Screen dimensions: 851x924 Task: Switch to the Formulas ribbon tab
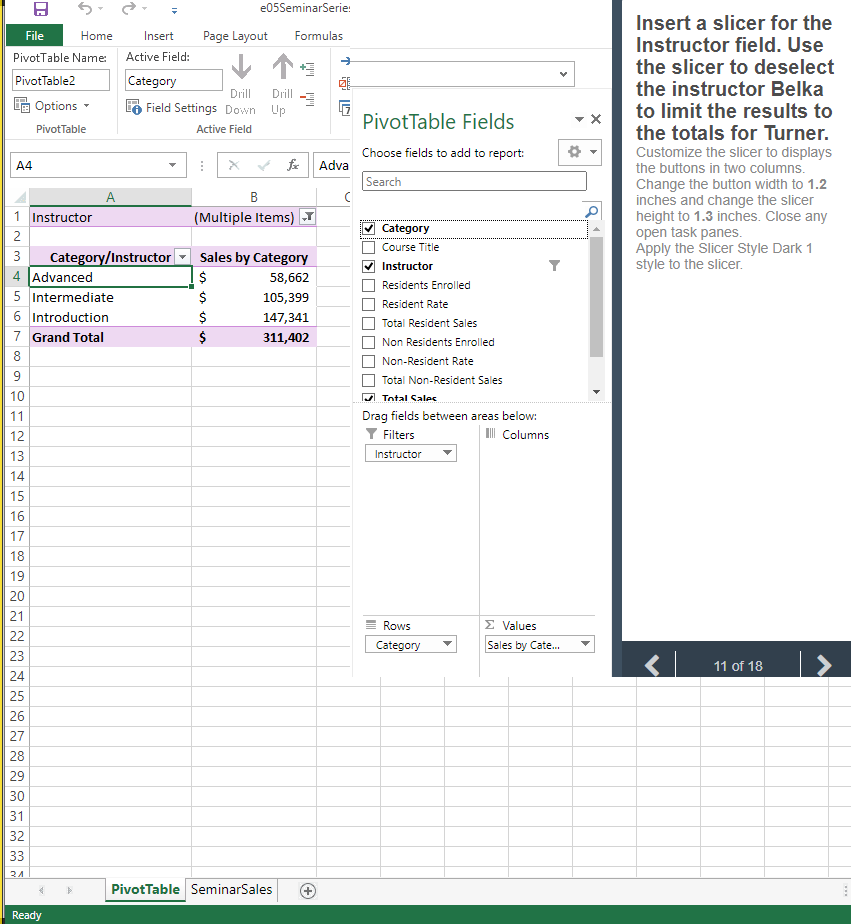(318, 35)
